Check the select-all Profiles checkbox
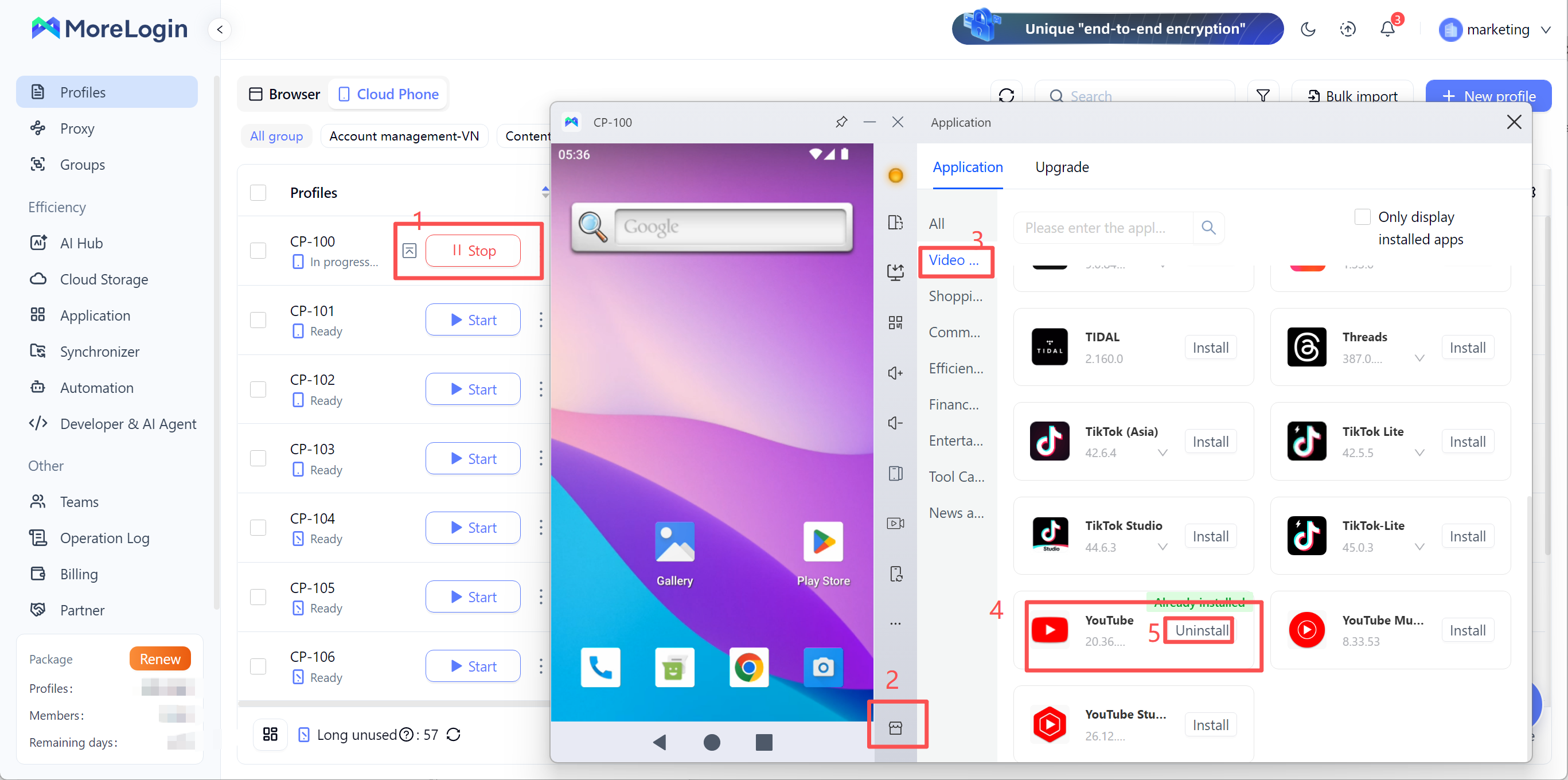The width and height of the screenshot is (1568, 780). click(258, 192)
